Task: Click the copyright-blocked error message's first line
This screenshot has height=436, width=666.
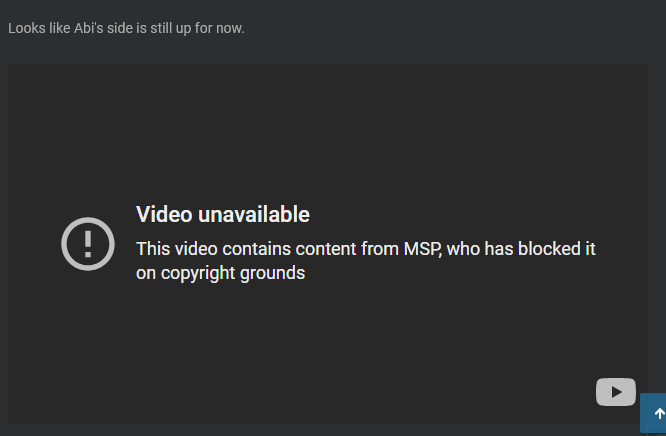Action: pyautogui.click(x=366, y=249)
